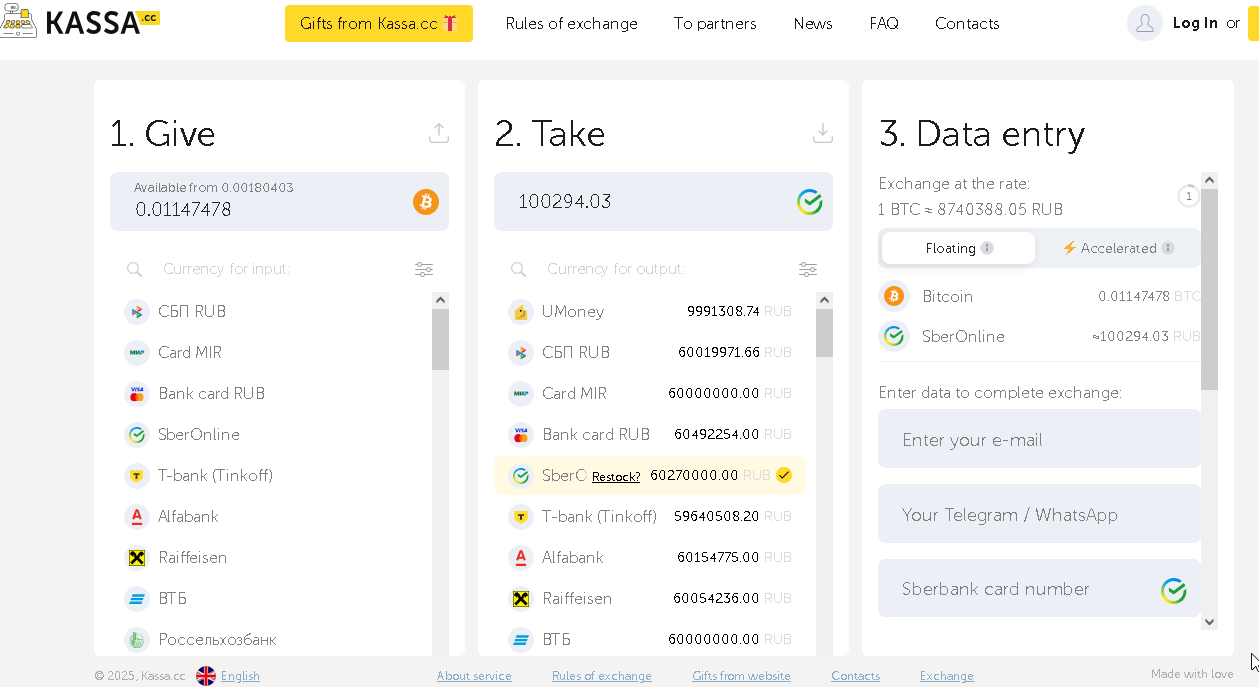The width and height of the screenshot is (1259, 687).
Task: Select Bank card RUB in Take list
Action: [650, 434]
